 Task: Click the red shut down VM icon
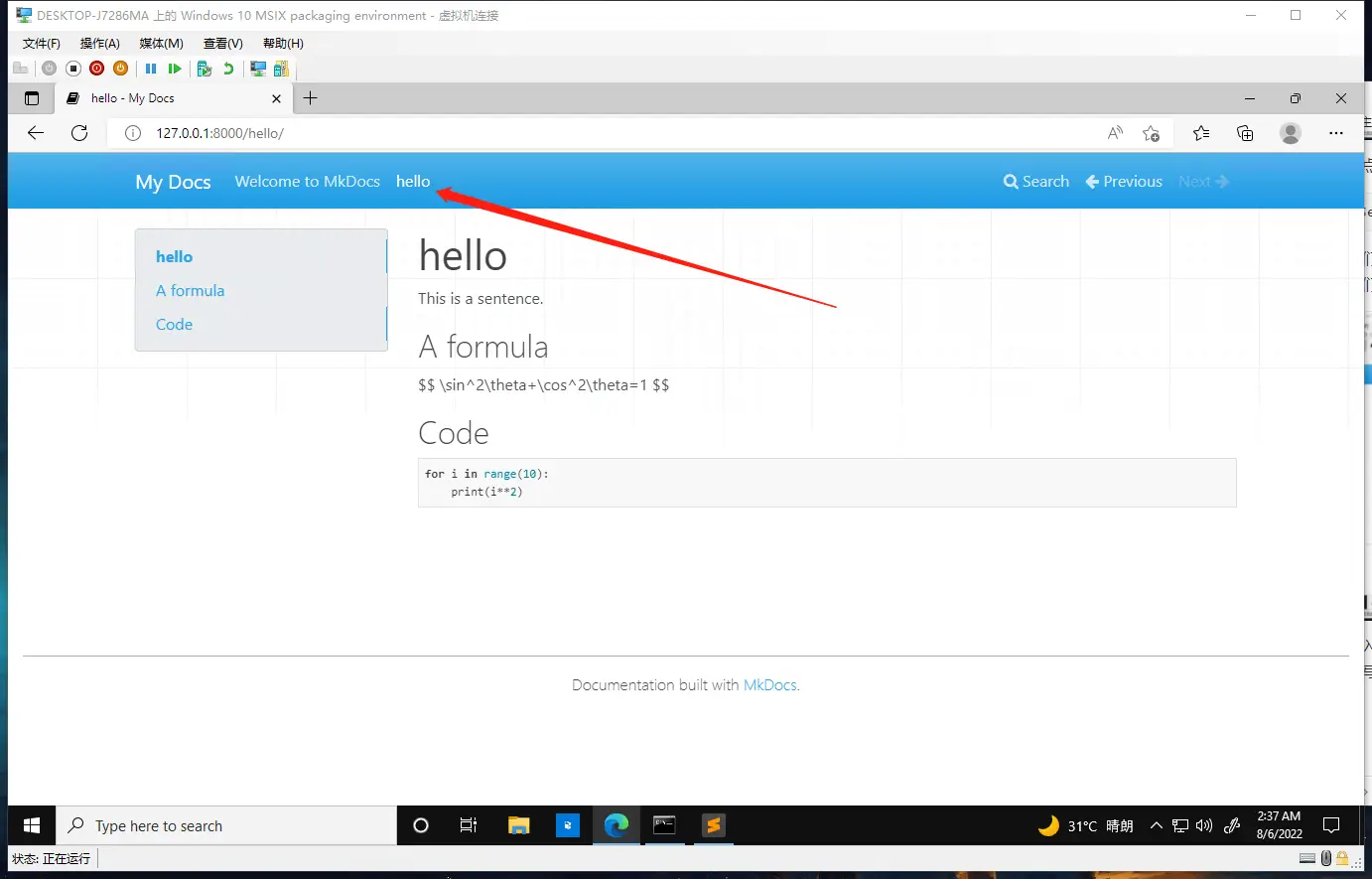tap(96, 69)
